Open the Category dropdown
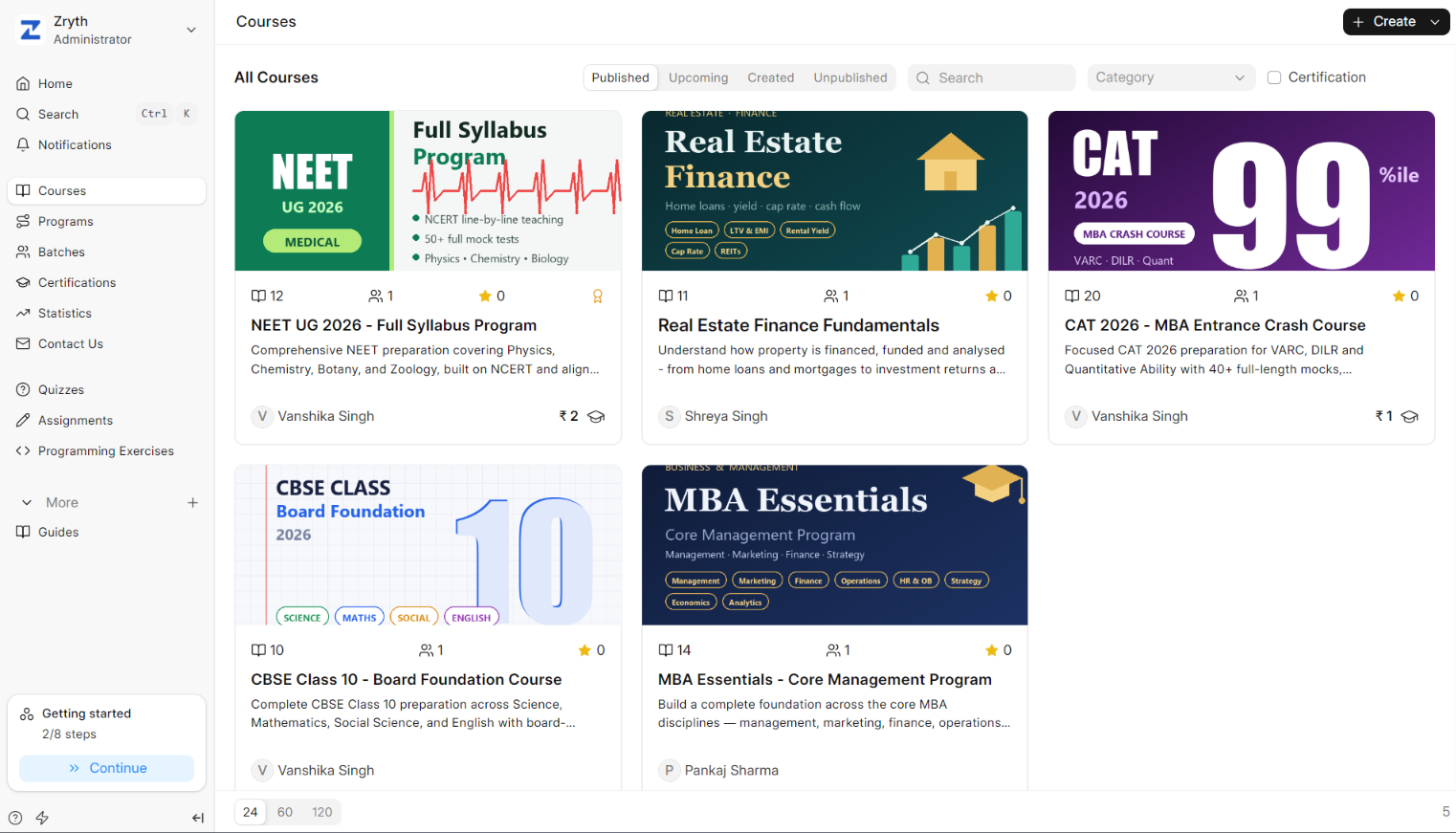1456x833 pixels. click(x=1171, y=77)
